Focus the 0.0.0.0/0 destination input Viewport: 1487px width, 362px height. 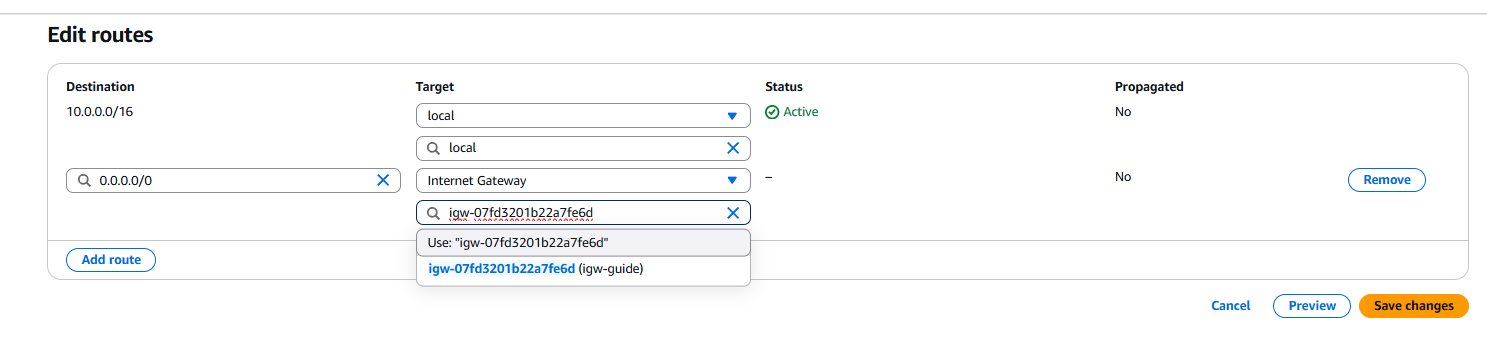pyautogui.click(x=233, y=181)
